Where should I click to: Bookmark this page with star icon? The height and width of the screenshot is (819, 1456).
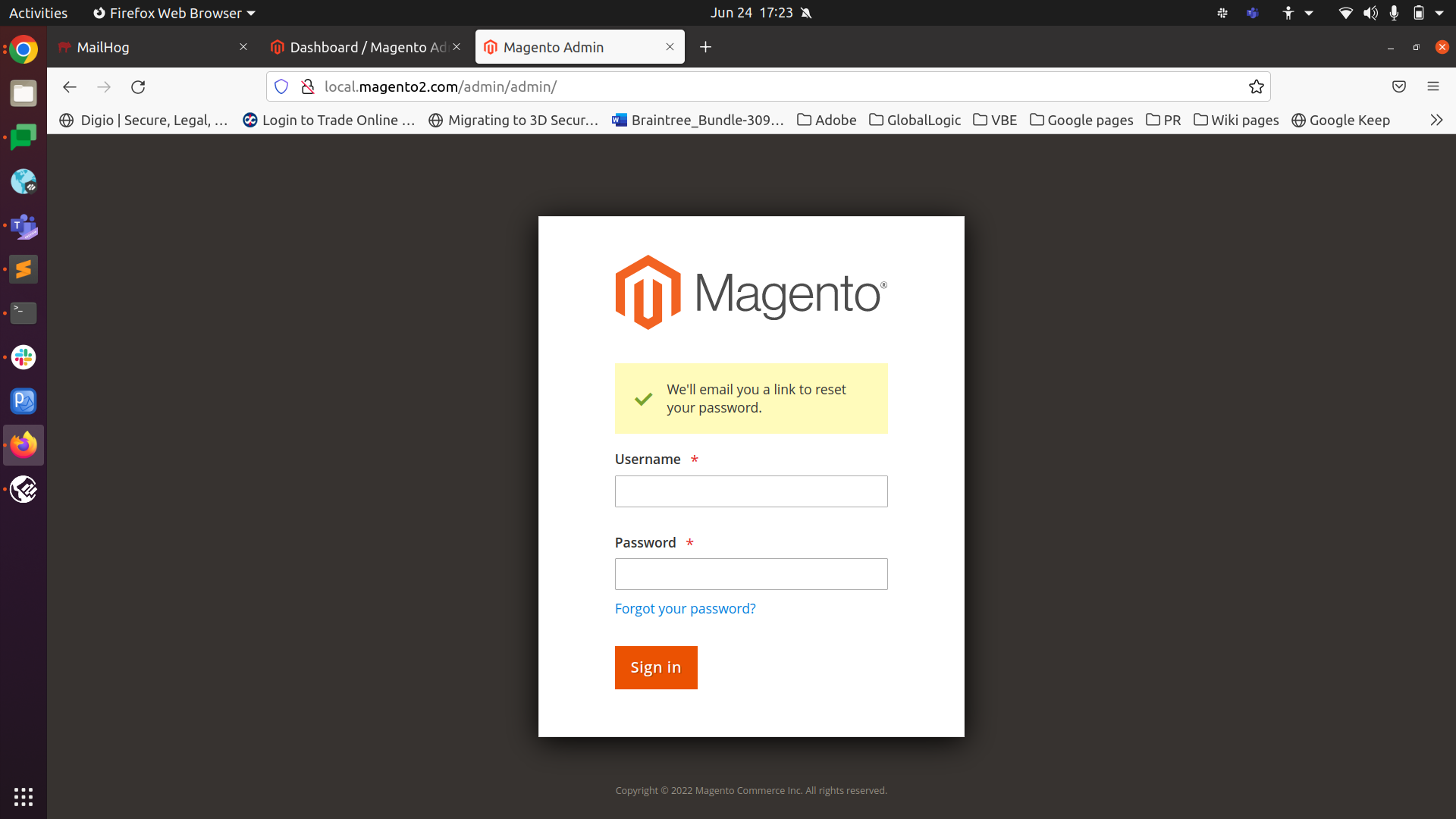(x=1256, y=87)
